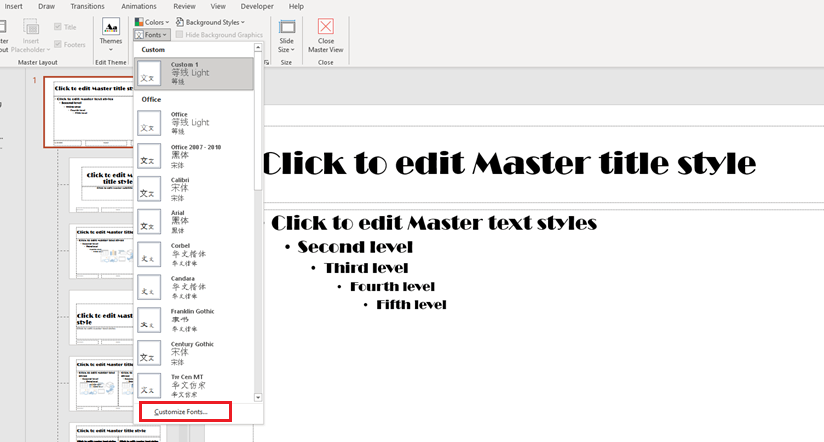Image resolution: width=824 pixels, height=442 pixels.
Task: Click the 'Fifth level' bullet text
Action: pos(411,305)
